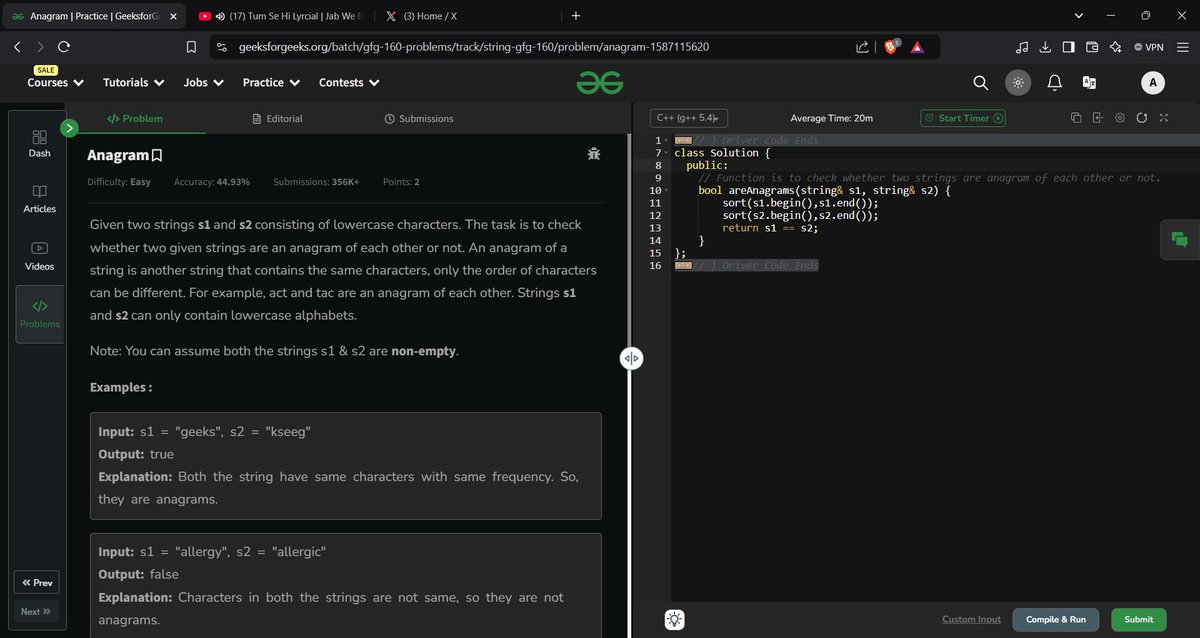Open Videos in the left sidebar
The height and width of the screenshot is (638, 1200).
tap(39, 256)
